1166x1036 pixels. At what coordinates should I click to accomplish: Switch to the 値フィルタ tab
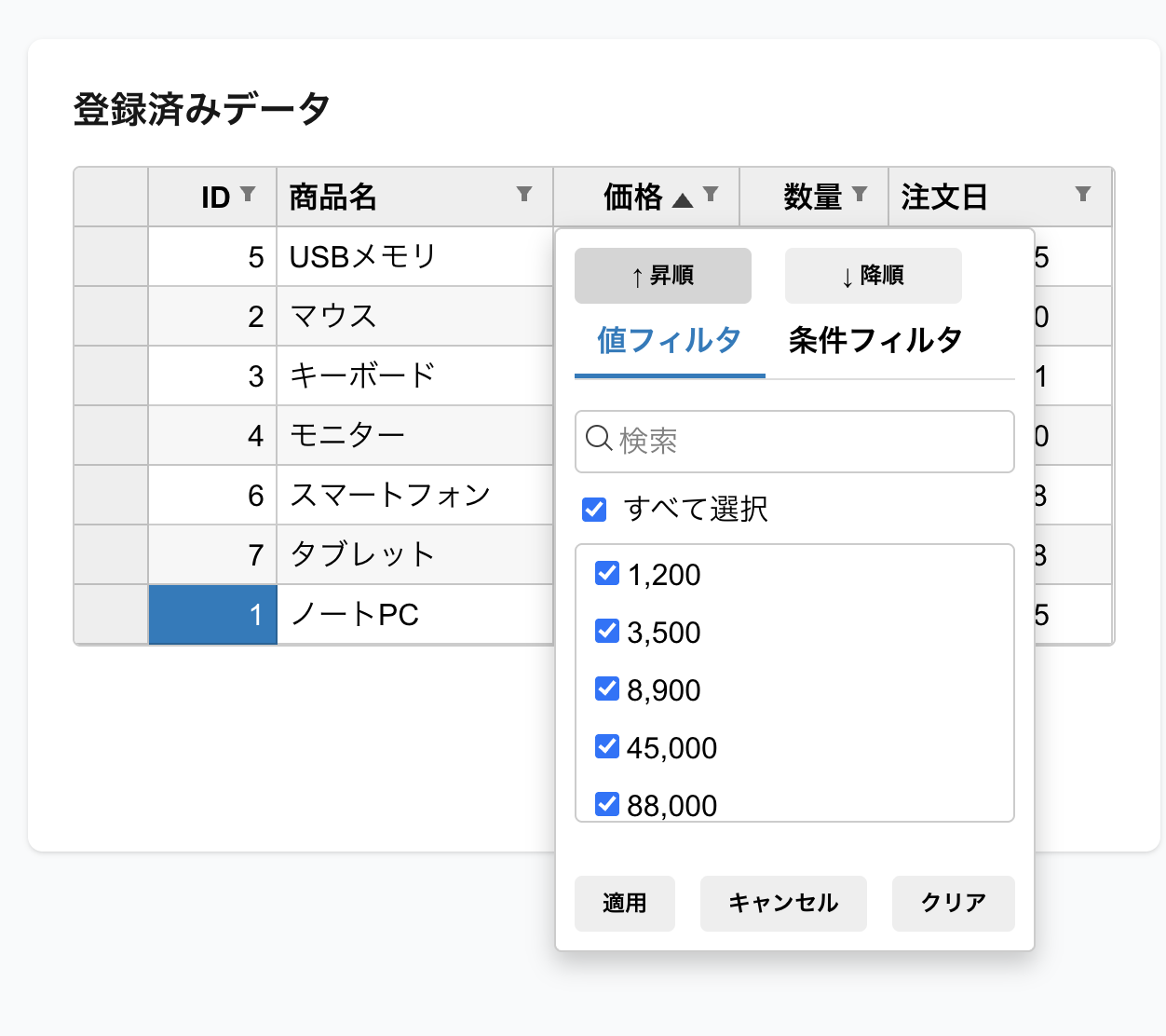(669, 341)
